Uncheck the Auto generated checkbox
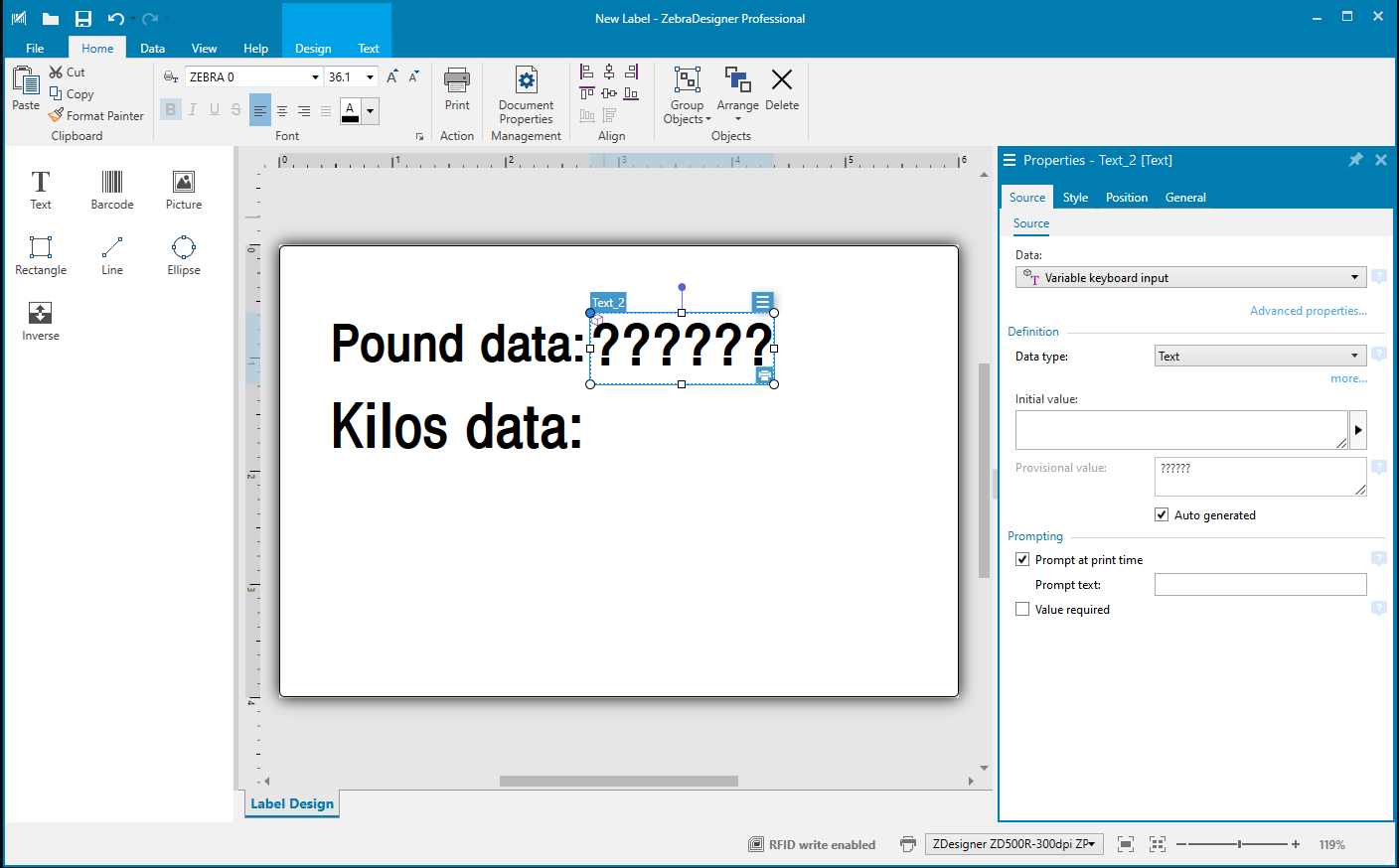1399x868 pixels. coord(1162,514)
